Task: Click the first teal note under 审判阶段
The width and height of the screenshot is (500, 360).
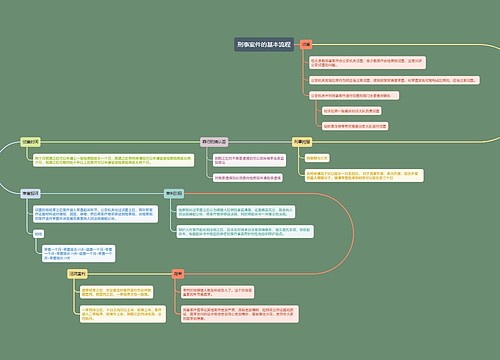Action: click(x=236, y=212)
